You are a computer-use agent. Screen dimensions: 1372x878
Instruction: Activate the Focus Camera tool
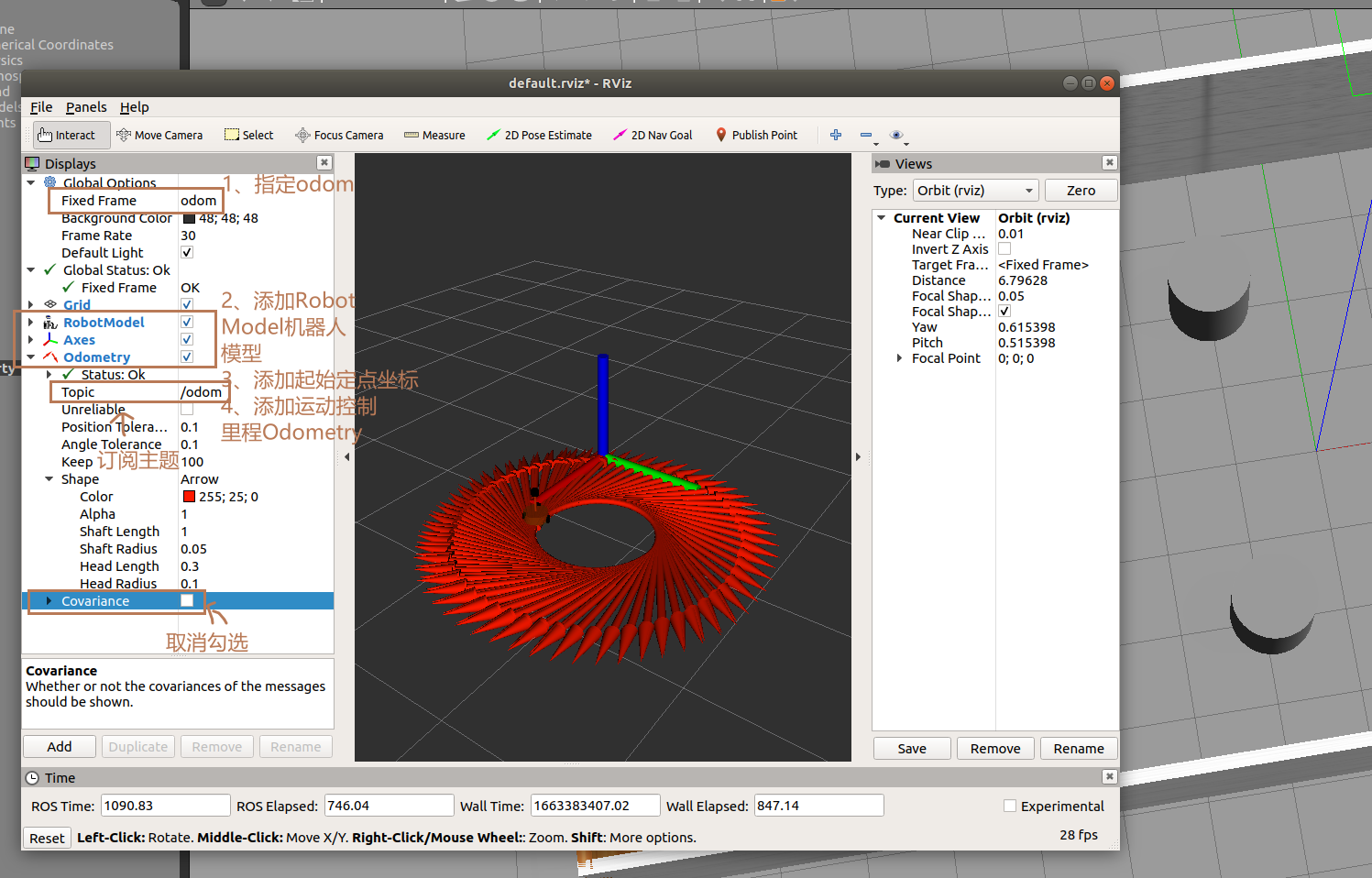click(x=339, y=136)
